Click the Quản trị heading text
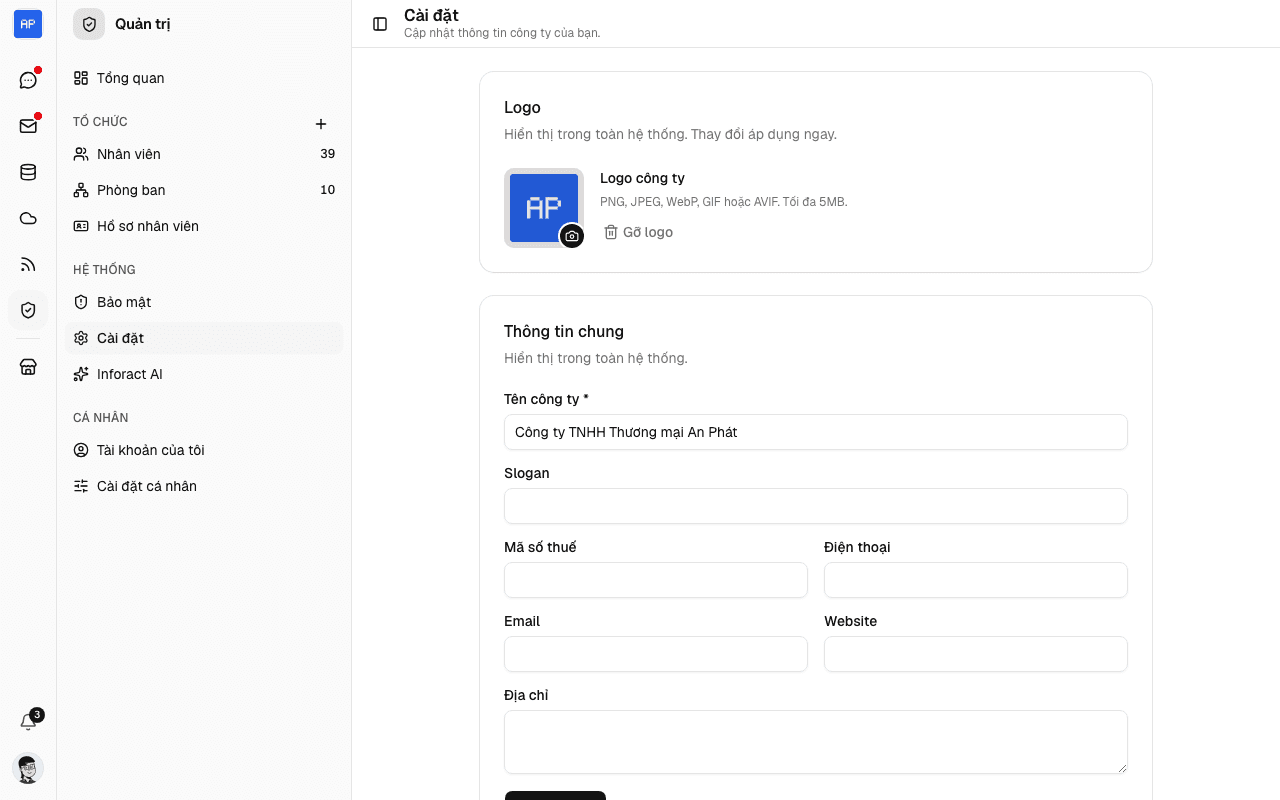This screenshot has height=800, width=1280. (143, 24)
